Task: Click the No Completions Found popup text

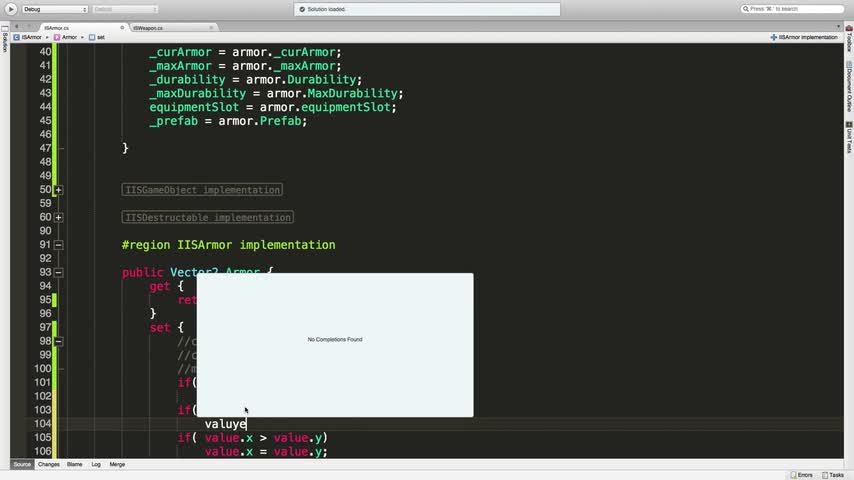Action: point(335,339)
